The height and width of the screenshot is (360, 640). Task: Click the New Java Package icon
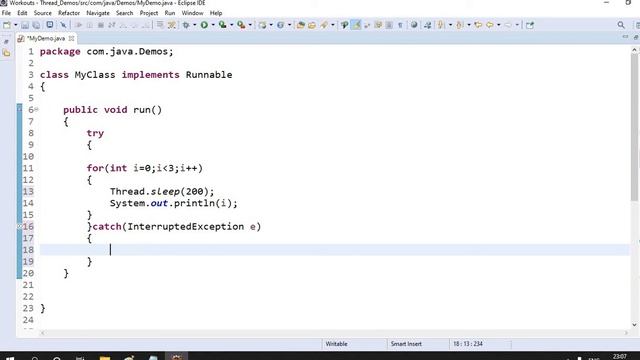click(262, 25)
